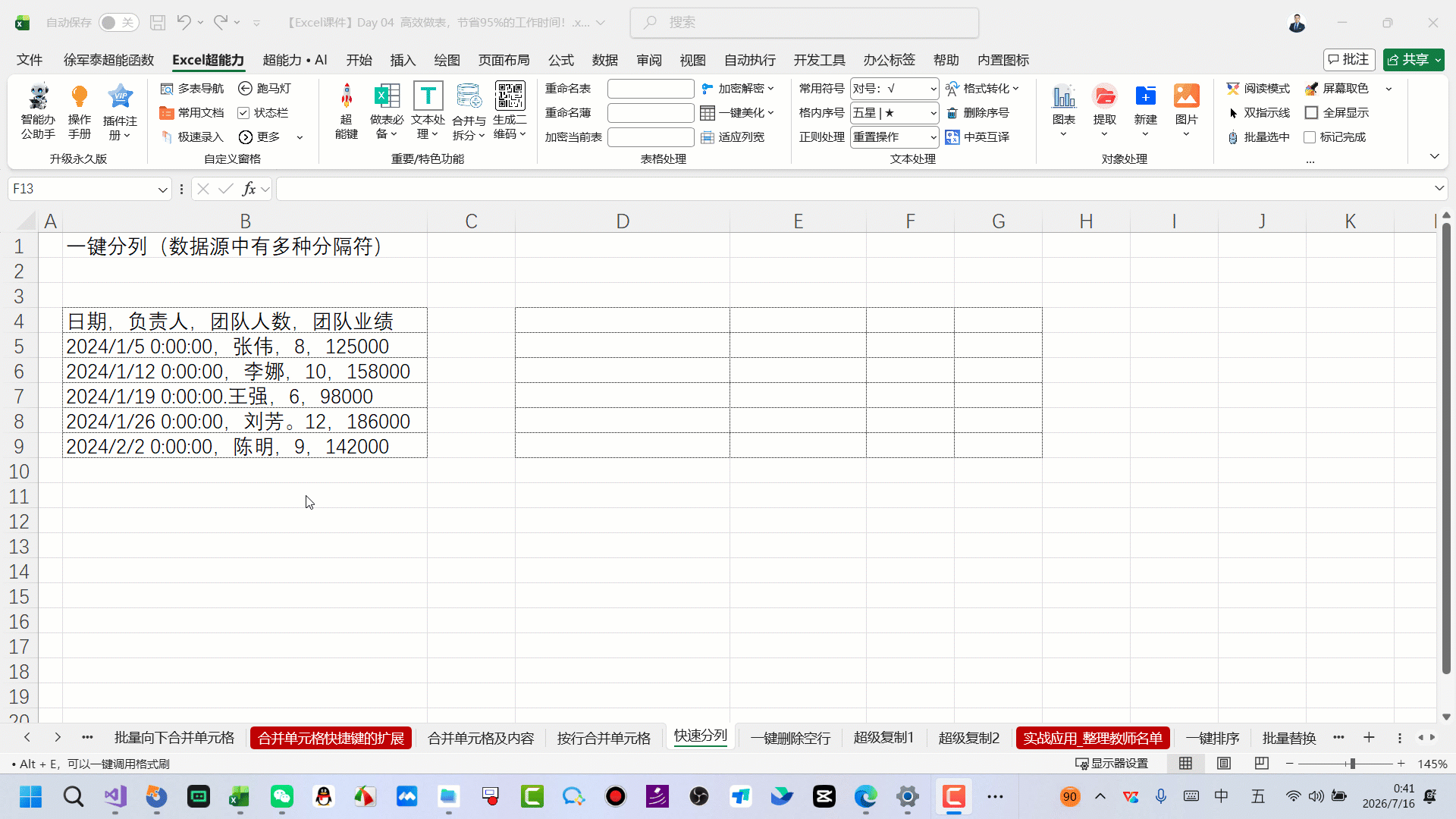Click the 重命名表 input field
The width and height of the screenshot is (1456, 819).
tap(651, 89)
